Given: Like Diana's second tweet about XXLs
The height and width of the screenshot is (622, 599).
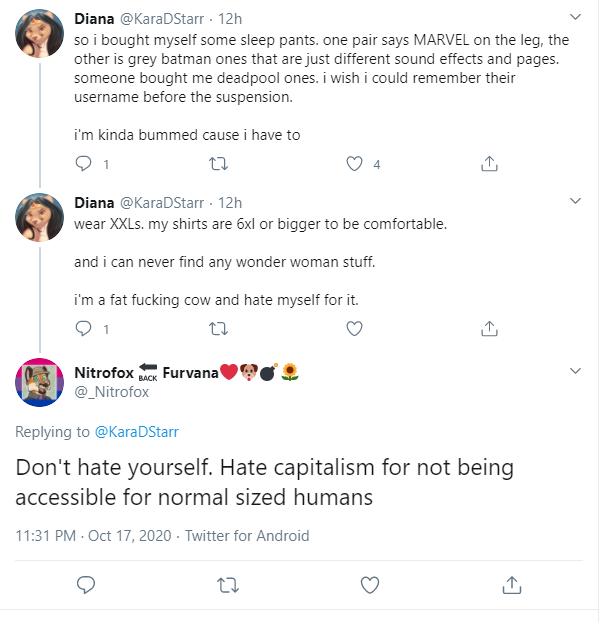Looking at the screenshot, I should (x=354, y=328).
